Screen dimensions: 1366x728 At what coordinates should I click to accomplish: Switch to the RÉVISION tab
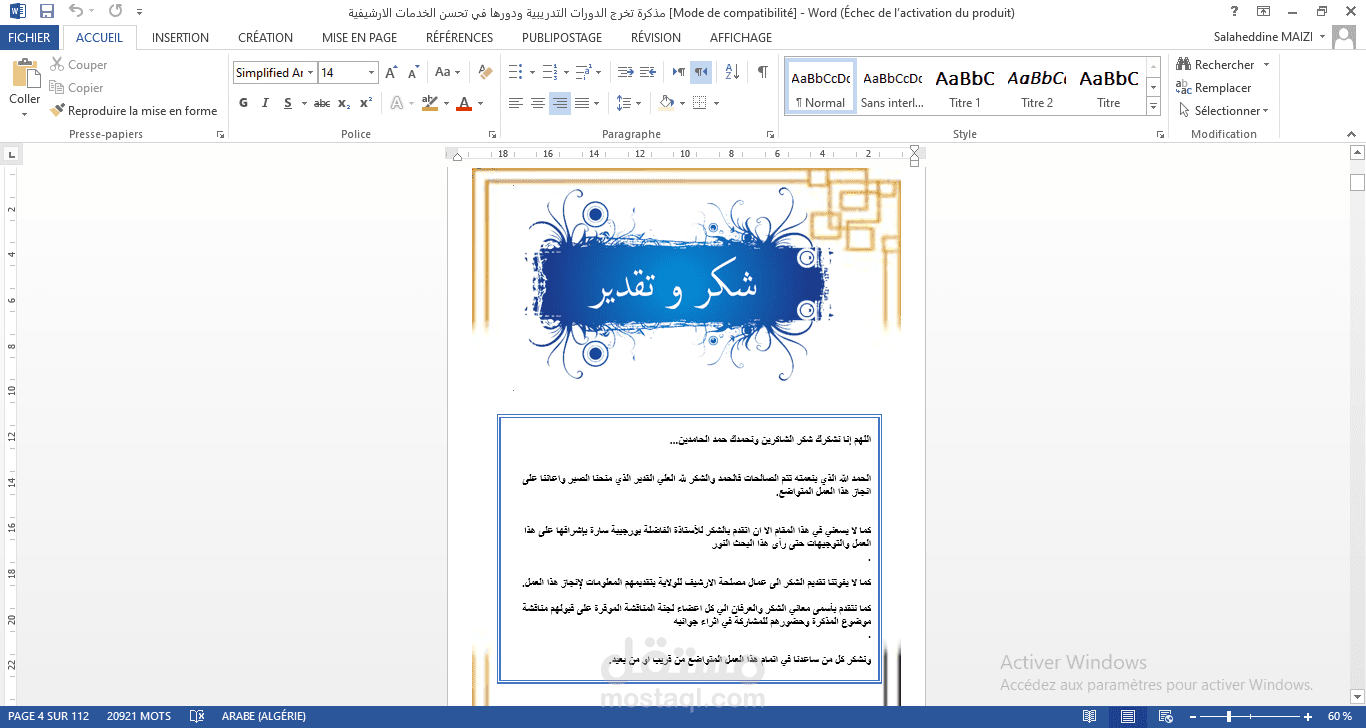tap(655, 38)
